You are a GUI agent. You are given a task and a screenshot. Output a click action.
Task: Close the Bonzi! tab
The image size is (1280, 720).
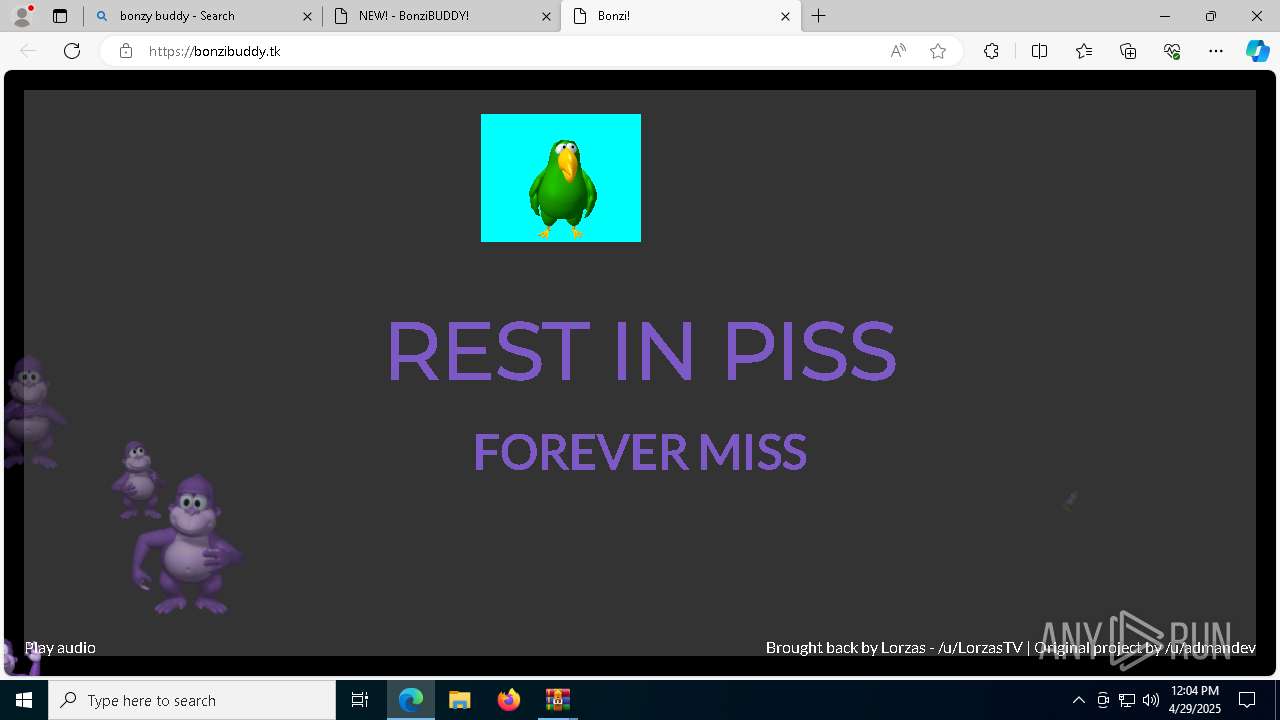tap(785, 16)
